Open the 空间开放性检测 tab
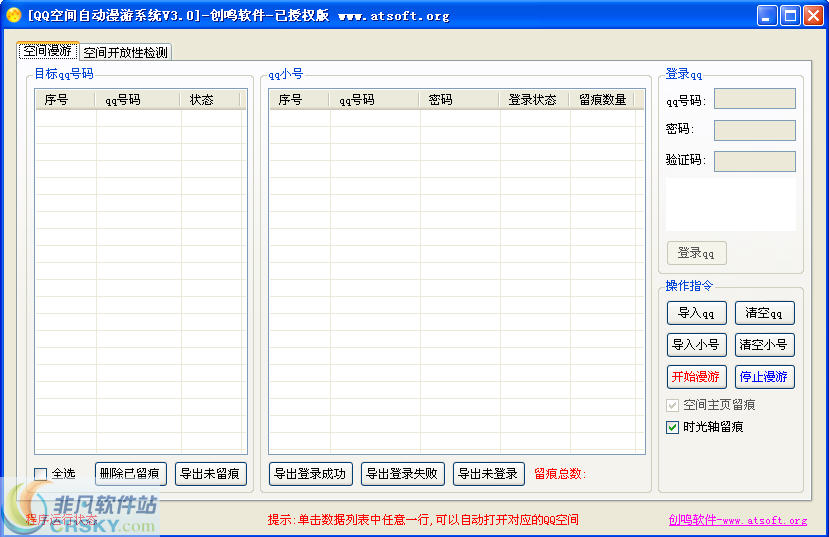Viewport: 829px width, 537px height. click(x=125, y=52)
